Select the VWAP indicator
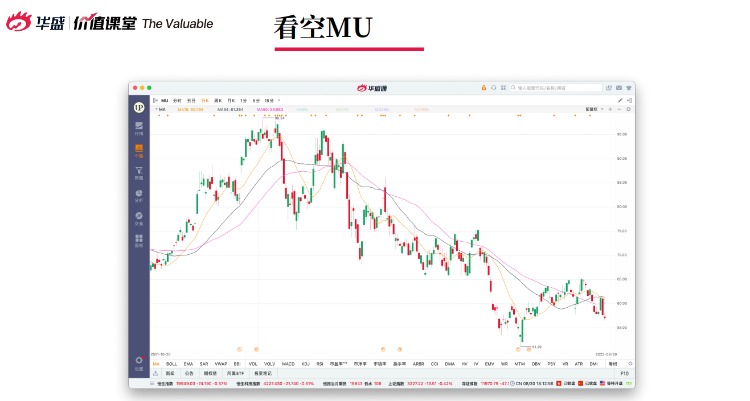Image resolution: width=750 pixels, height=401 pixels. pyautogui.click(x=221, y=364)
